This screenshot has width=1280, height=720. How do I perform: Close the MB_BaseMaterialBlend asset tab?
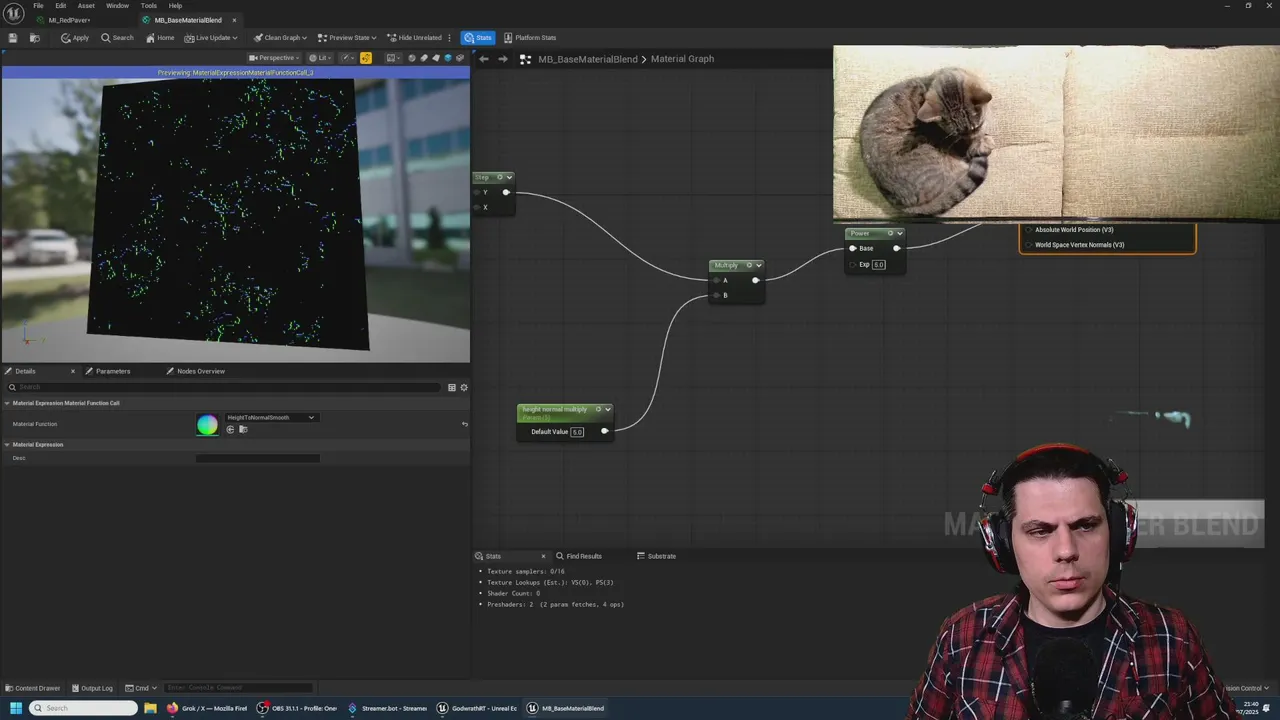(x=235, y=20)
